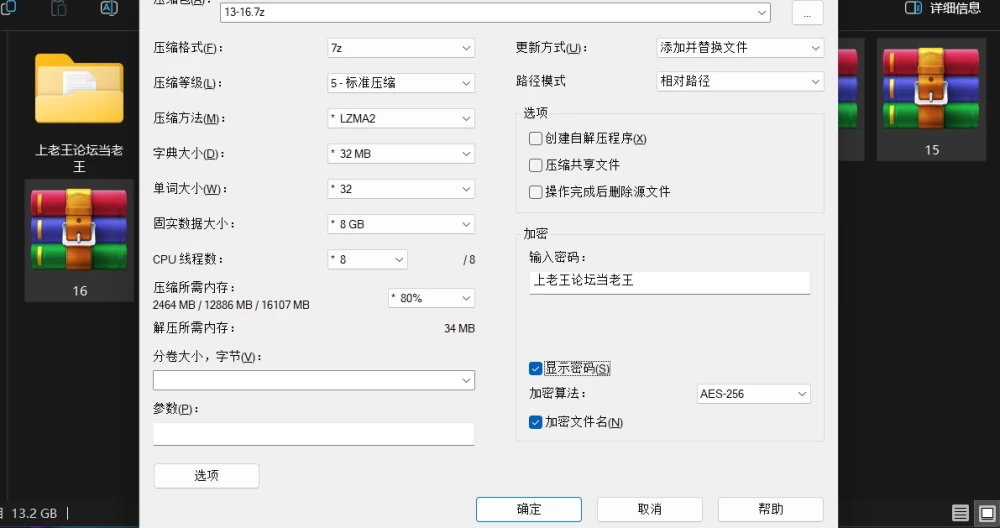This screenshot has width=1000, height=528.
Task: Open 路径模式 dropdown 相对路径
Action: (740, 82)
